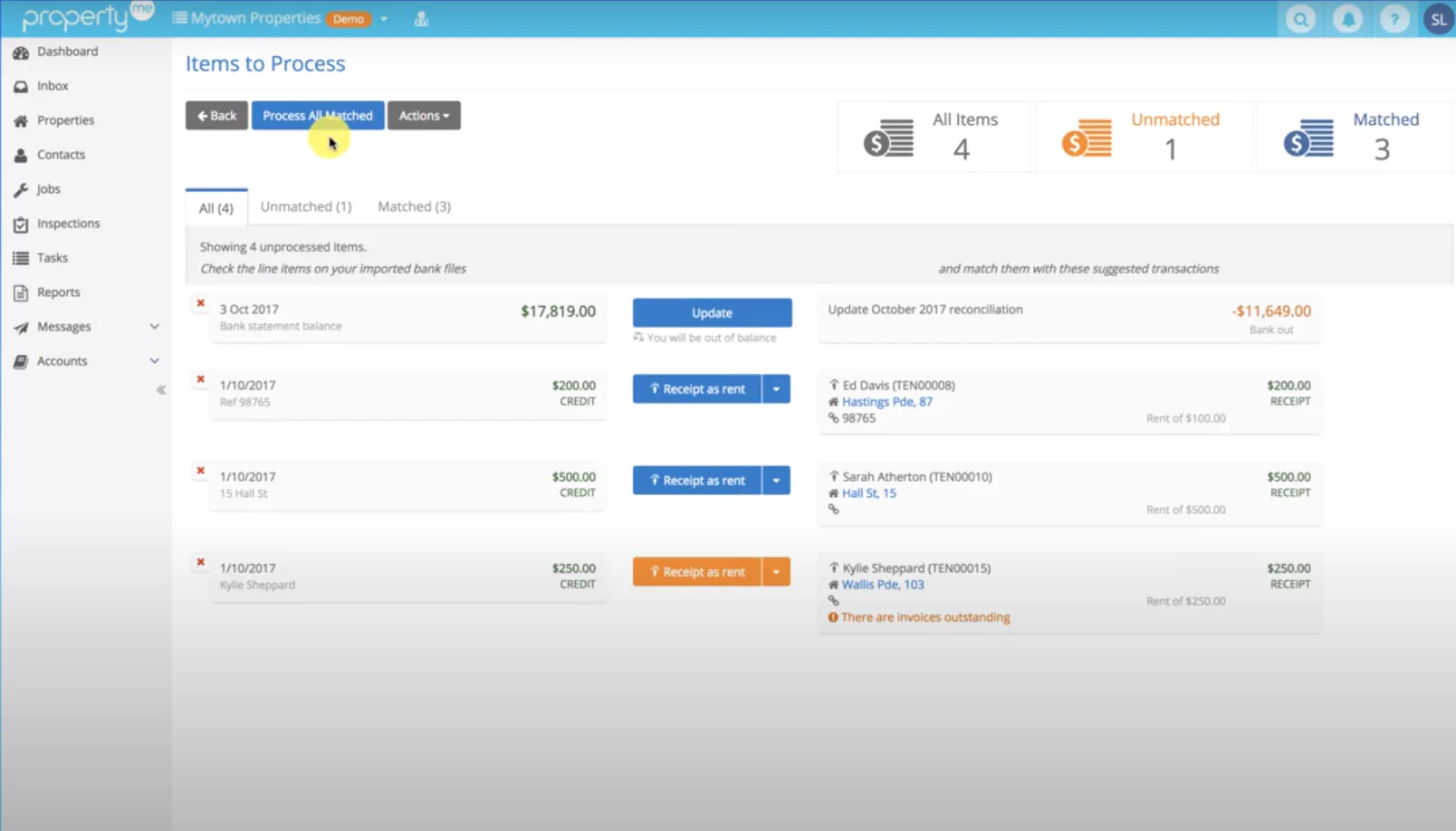Screen dimensions: 1456x831
Task: Go to Inspections in the sidebar
Action: [69, 224]
